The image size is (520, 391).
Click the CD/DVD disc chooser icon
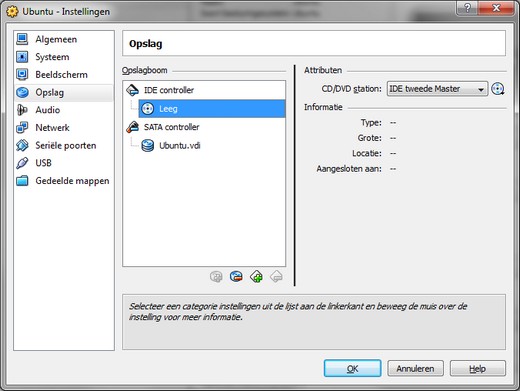click(498, 89)
